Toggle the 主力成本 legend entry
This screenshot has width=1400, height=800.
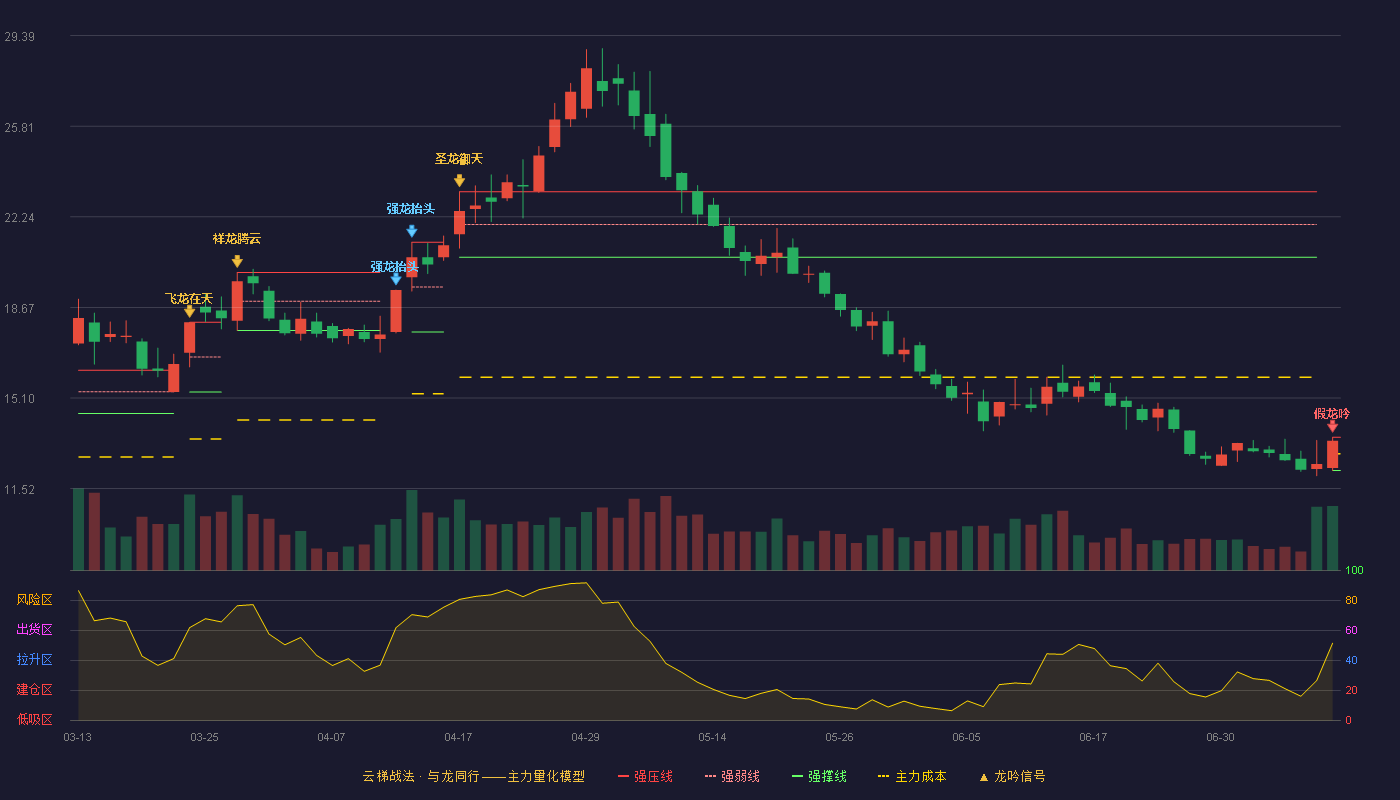pyautogui.click(x=911, y=776)
